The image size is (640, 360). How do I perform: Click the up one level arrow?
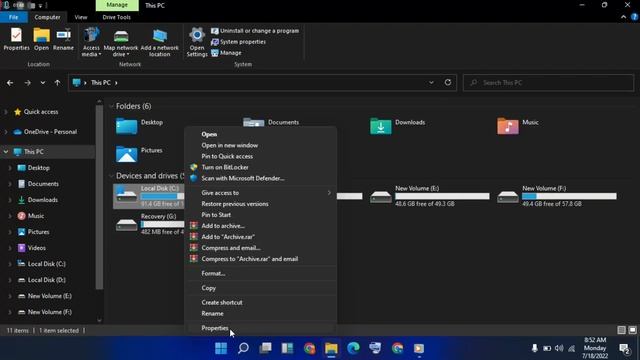click(x=57, y=83)
